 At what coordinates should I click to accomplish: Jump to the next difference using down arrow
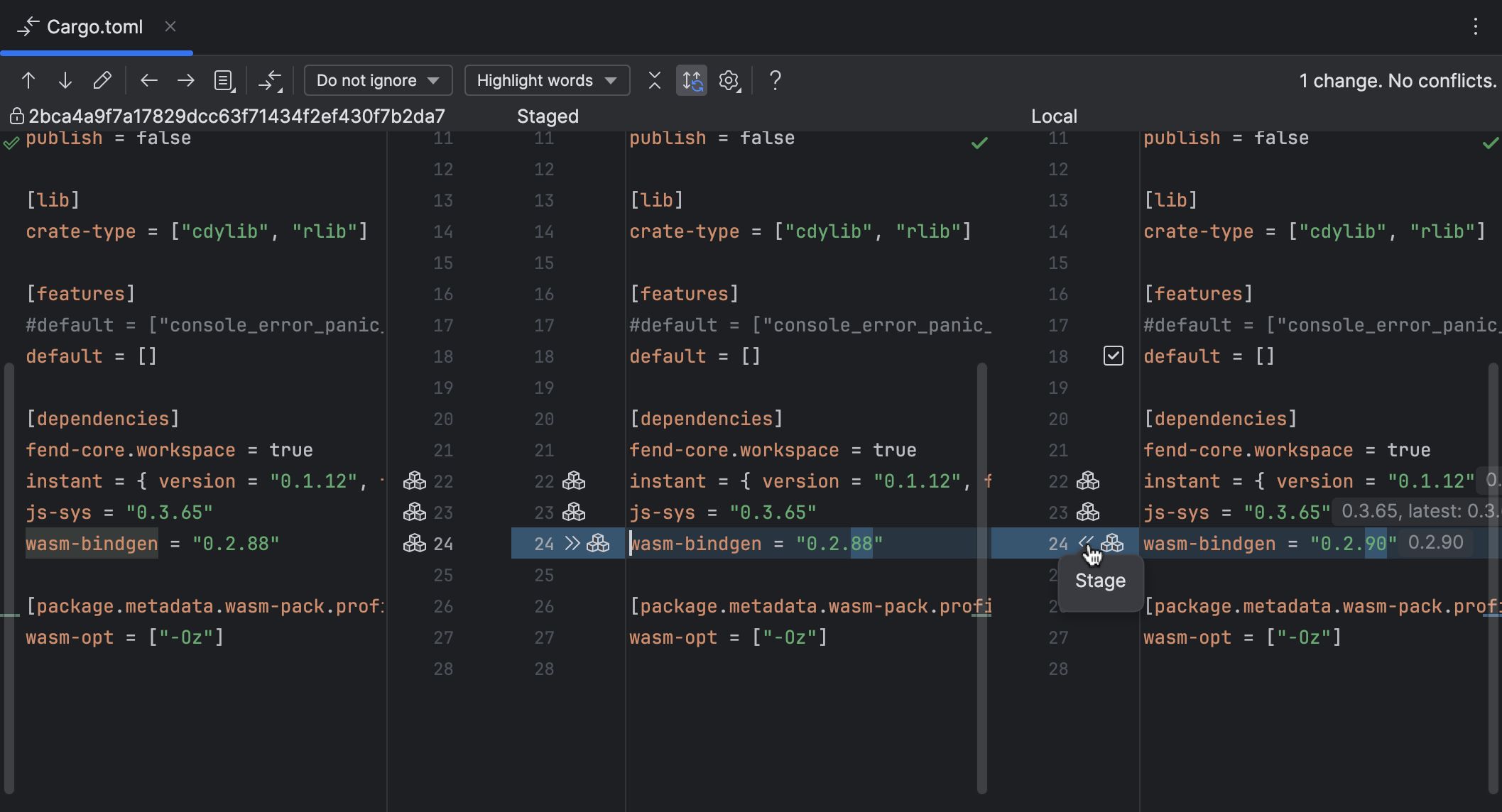(65, 80)
